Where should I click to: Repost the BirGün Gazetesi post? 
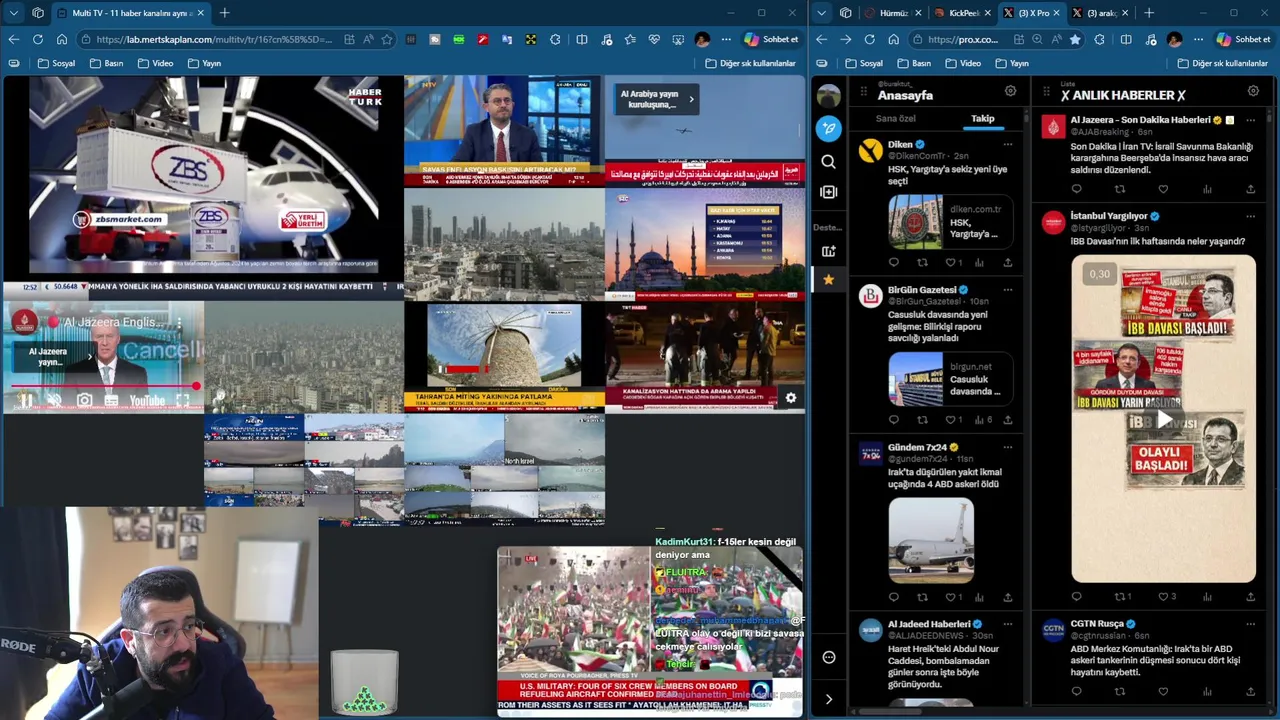click(x=922, y=420)
